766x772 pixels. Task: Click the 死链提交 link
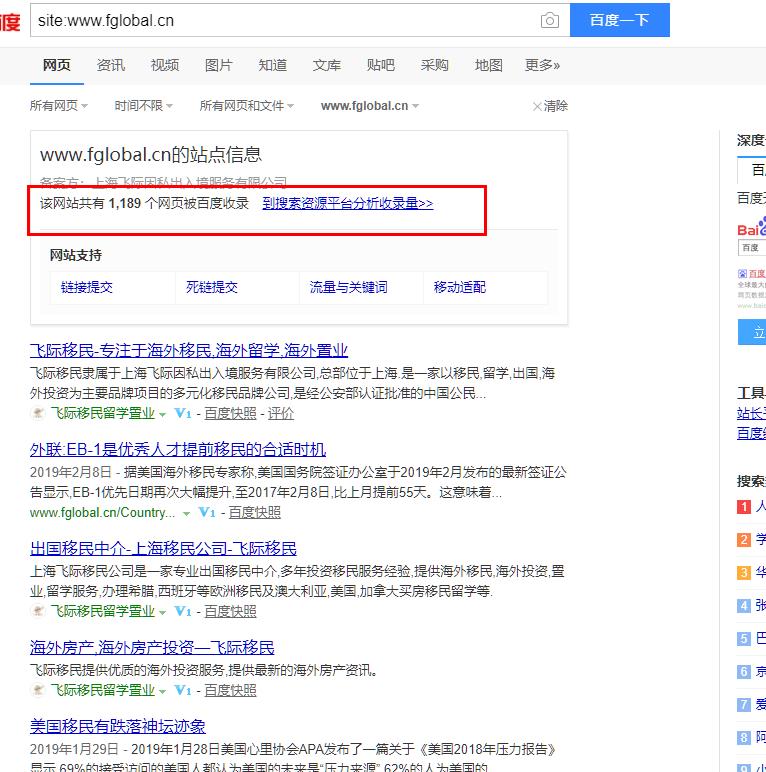[x=212, y=287]
